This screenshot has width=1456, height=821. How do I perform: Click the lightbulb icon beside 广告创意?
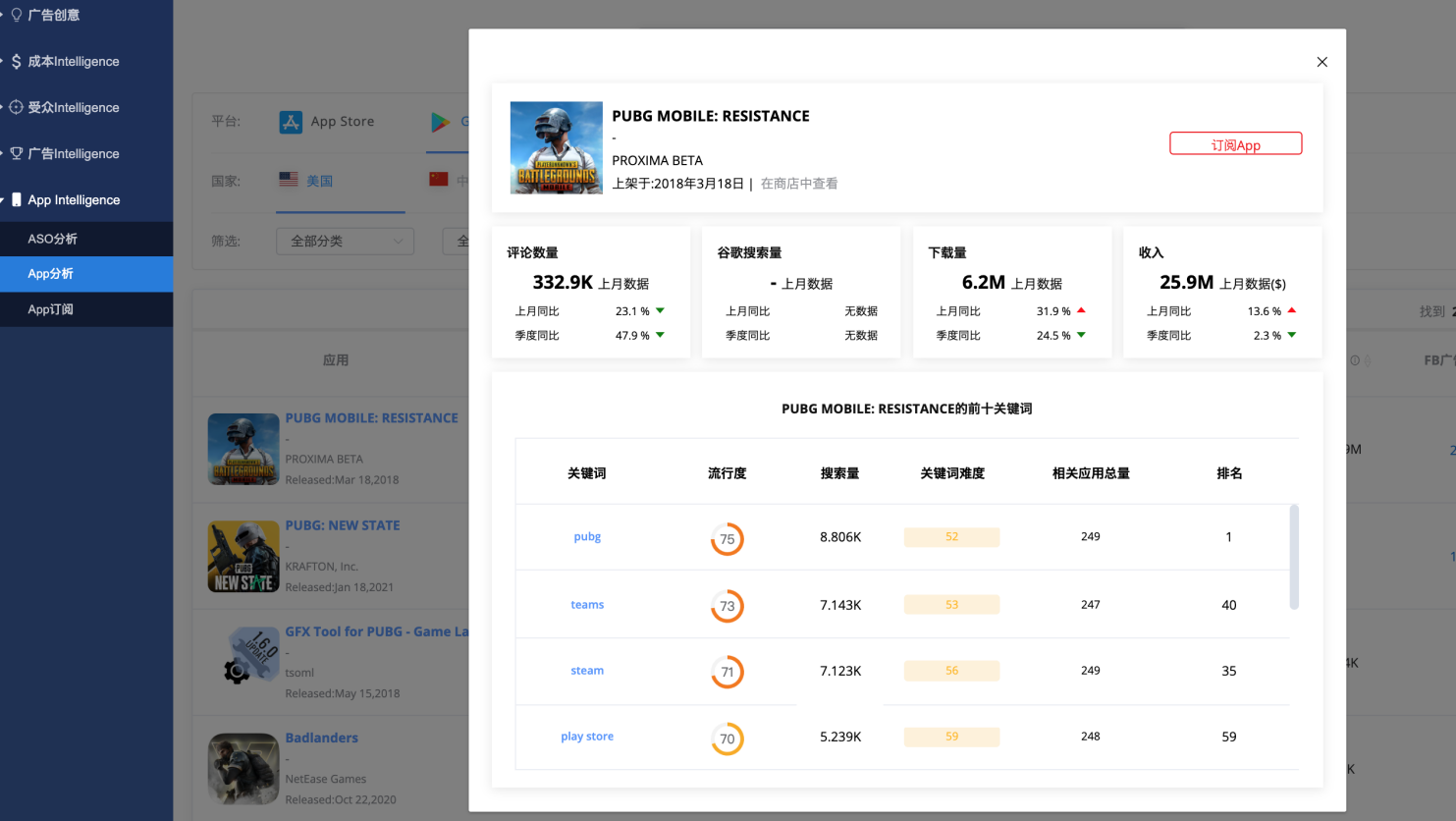(16, 15)
